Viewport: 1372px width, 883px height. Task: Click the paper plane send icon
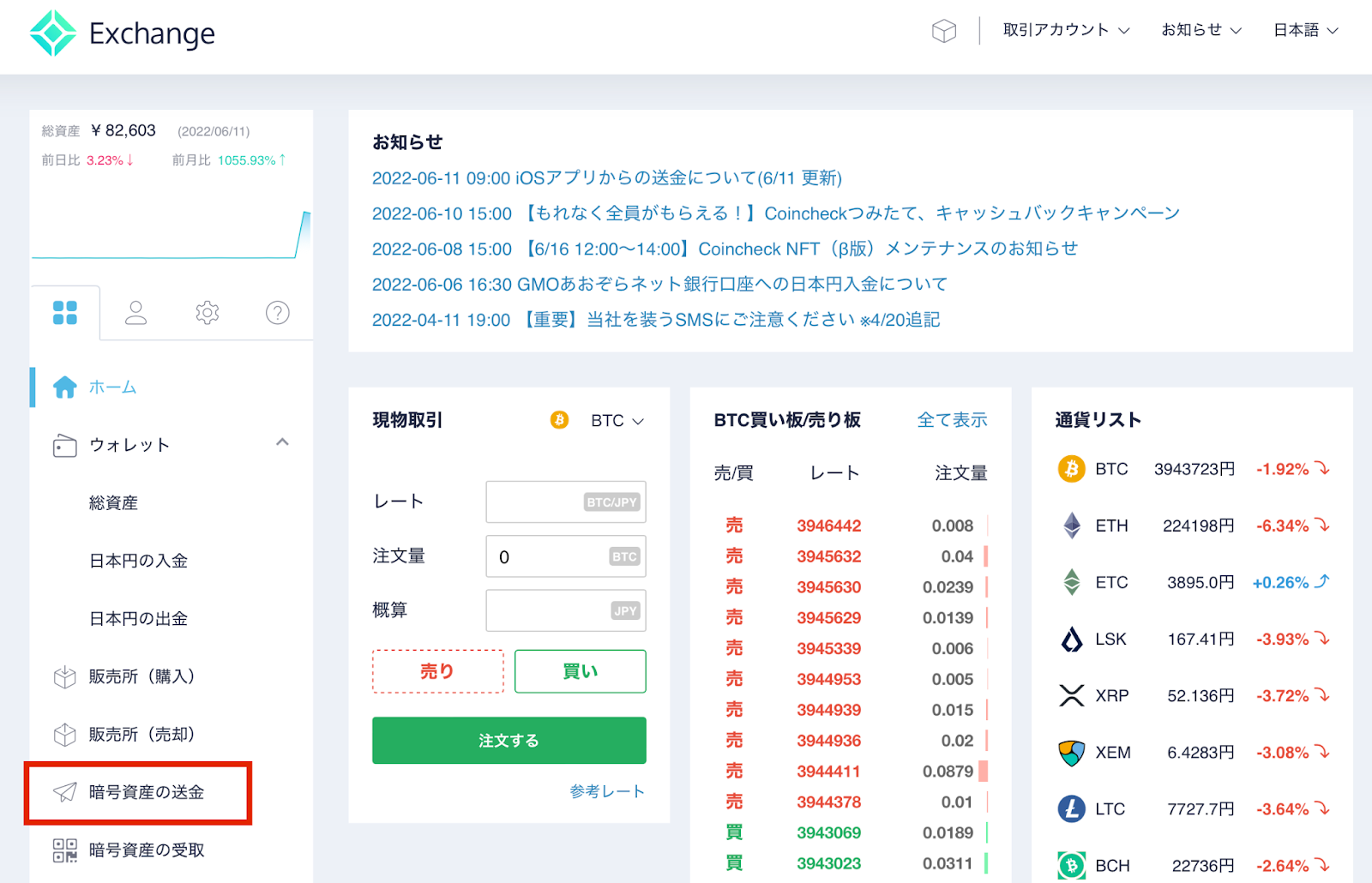coord(65,792)
